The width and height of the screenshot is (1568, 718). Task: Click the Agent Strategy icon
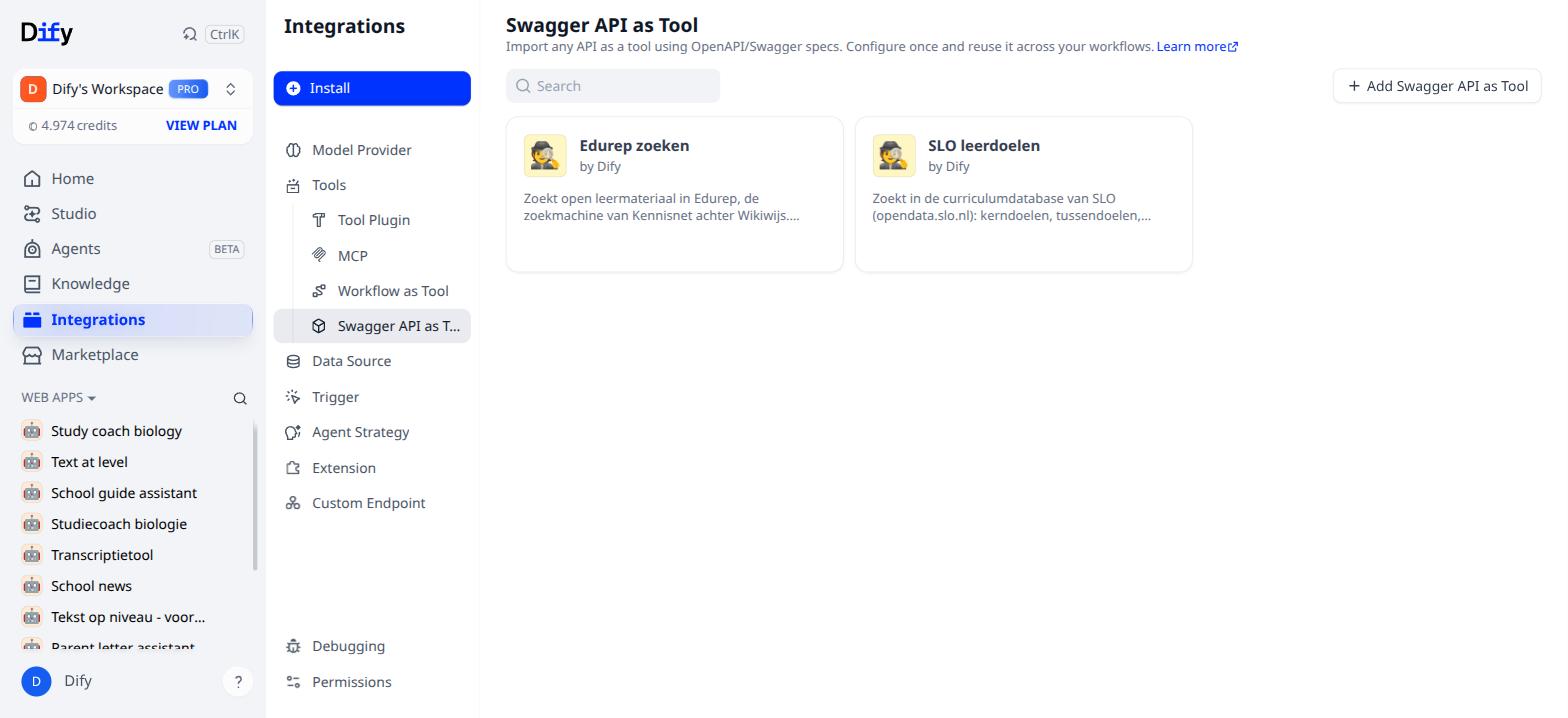pos(293,432)
